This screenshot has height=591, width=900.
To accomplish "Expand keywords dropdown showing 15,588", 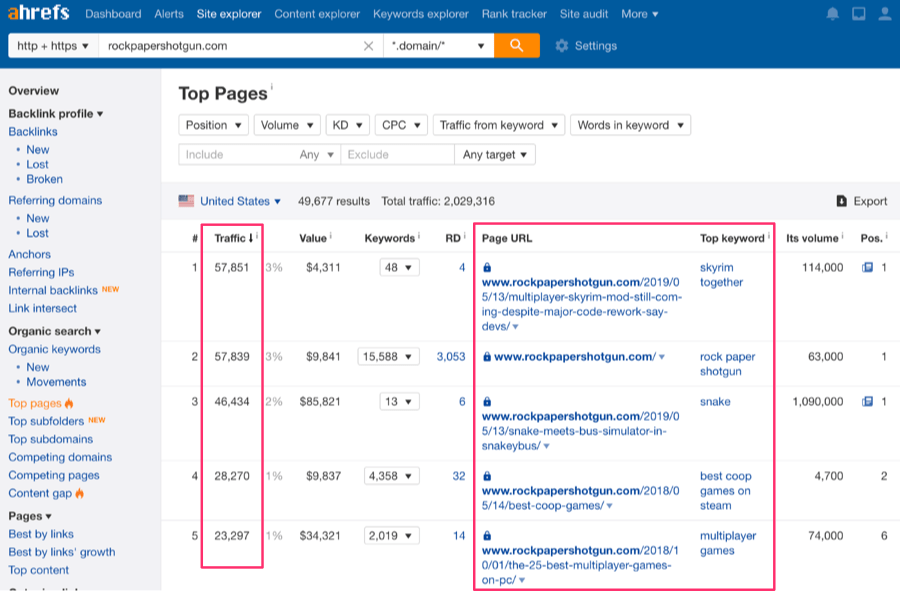I will coord(388,357).
